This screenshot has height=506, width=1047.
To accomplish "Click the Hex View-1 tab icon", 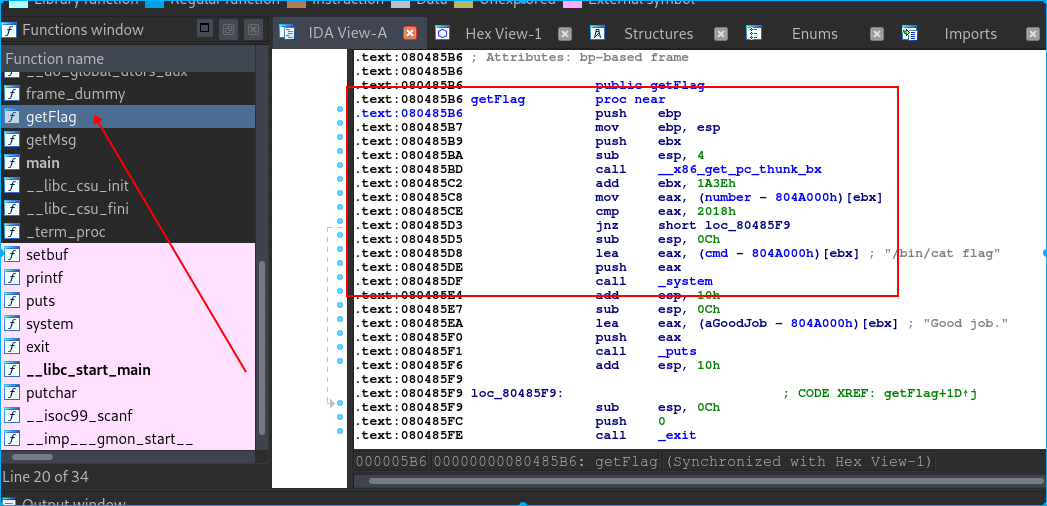I will (x=443, y=33).
